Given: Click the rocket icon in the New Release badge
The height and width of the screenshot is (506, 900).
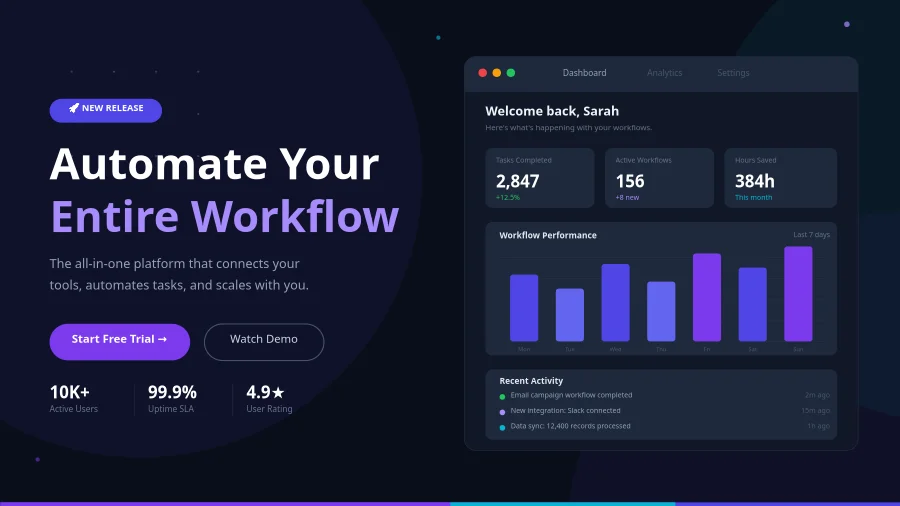Looking at the screenshot, I should click(x=74, y=108).
